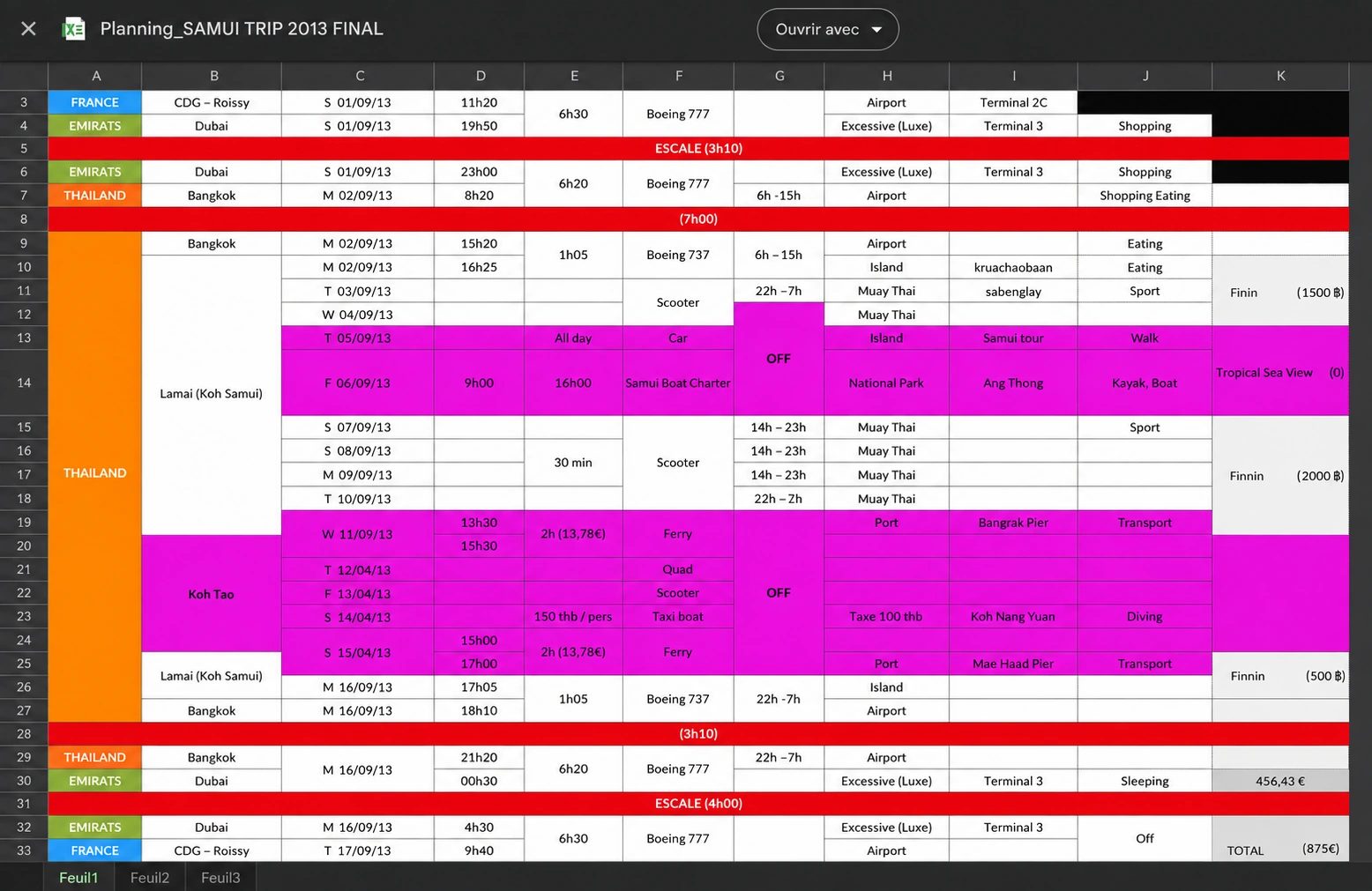Select the 'Off' cell in column J
Viewport: 1372px width, 891px height.
pyautogui.click(x=1145, y=838)
